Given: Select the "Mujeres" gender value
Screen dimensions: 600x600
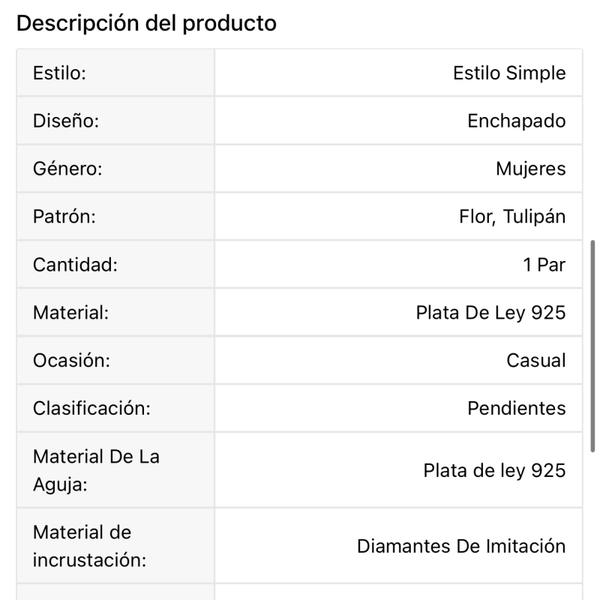Looking at the screenshot, I should (x=530, y=169).
